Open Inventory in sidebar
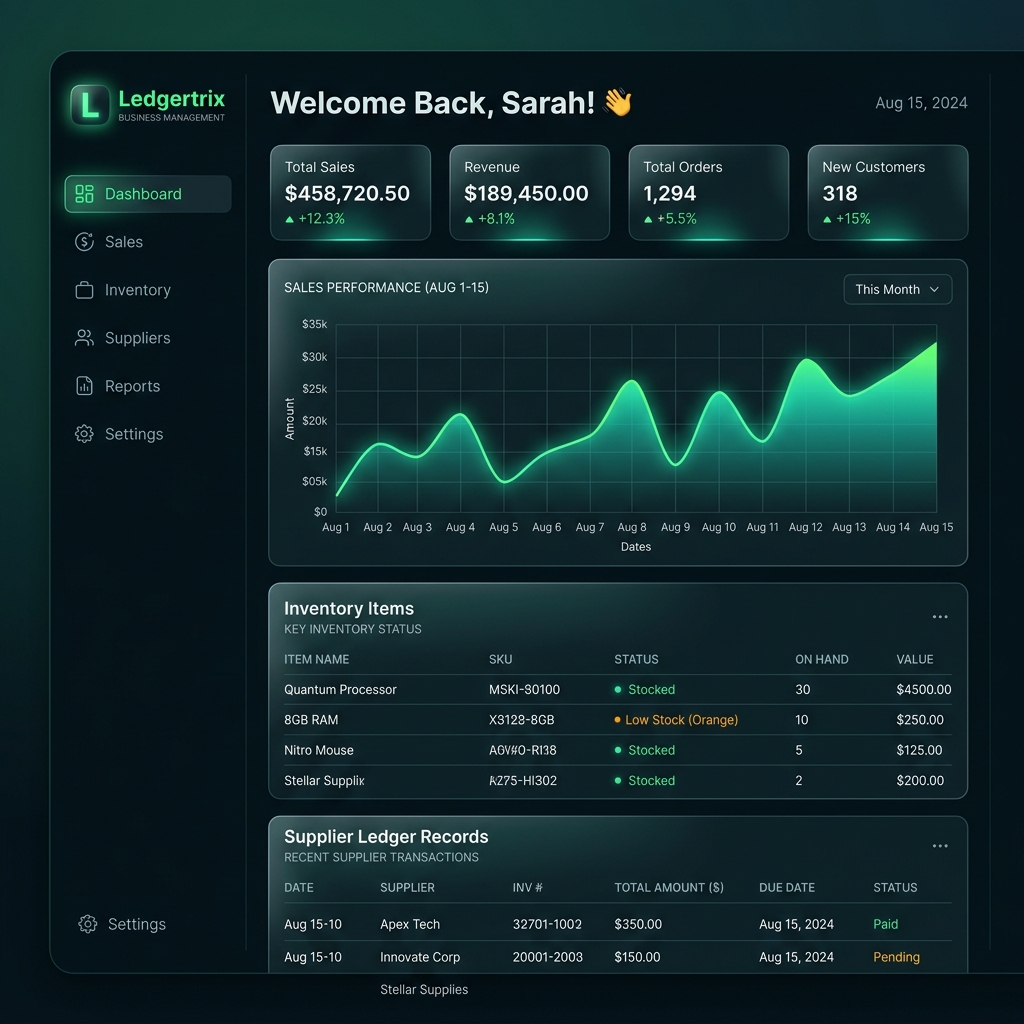Screen dimensions: 1024x1024 point(137,290)
